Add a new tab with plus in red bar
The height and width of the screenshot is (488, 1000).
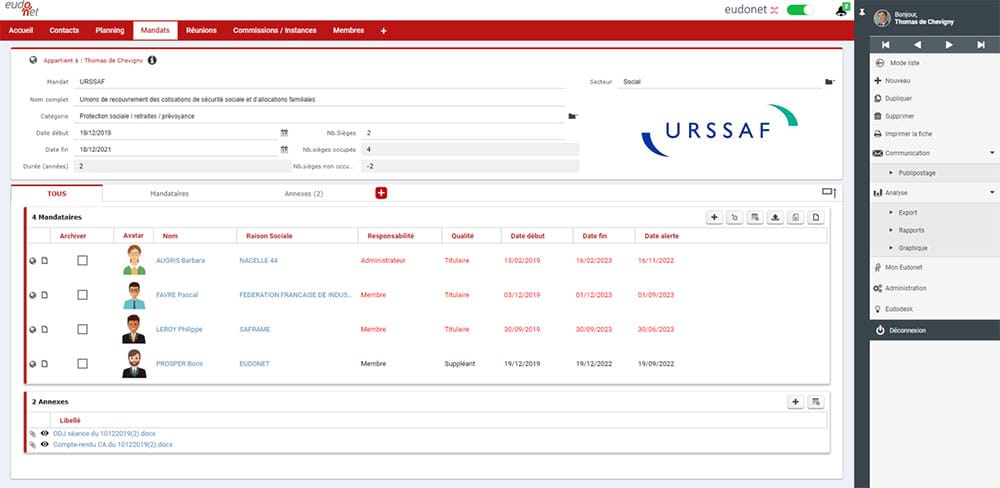[x=383, y=31]
